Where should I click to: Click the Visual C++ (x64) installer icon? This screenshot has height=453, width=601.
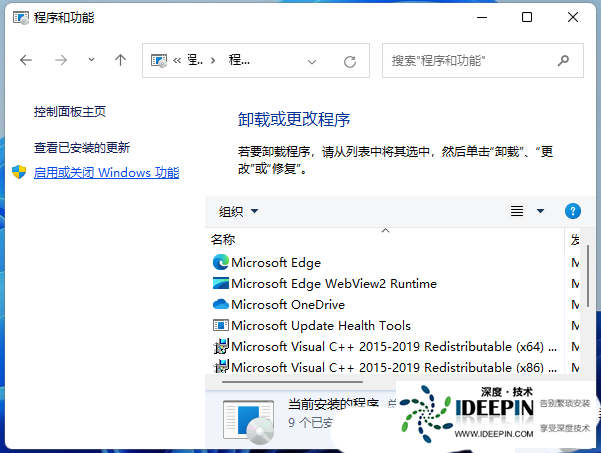click(x=221, y=346)
